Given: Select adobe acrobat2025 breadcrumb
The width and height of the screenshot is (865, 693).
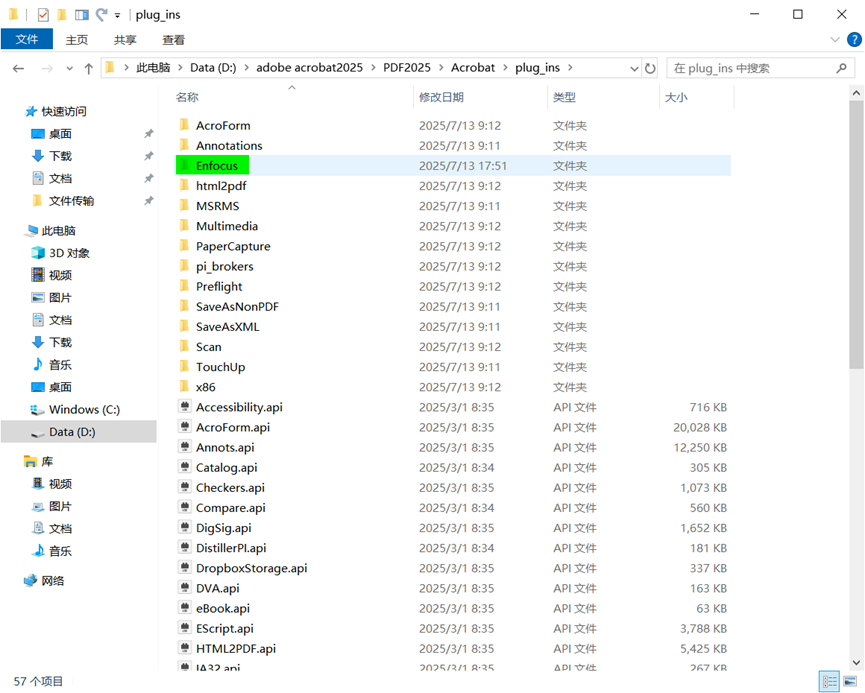Looking at the screenshot, I should [309, 68].
